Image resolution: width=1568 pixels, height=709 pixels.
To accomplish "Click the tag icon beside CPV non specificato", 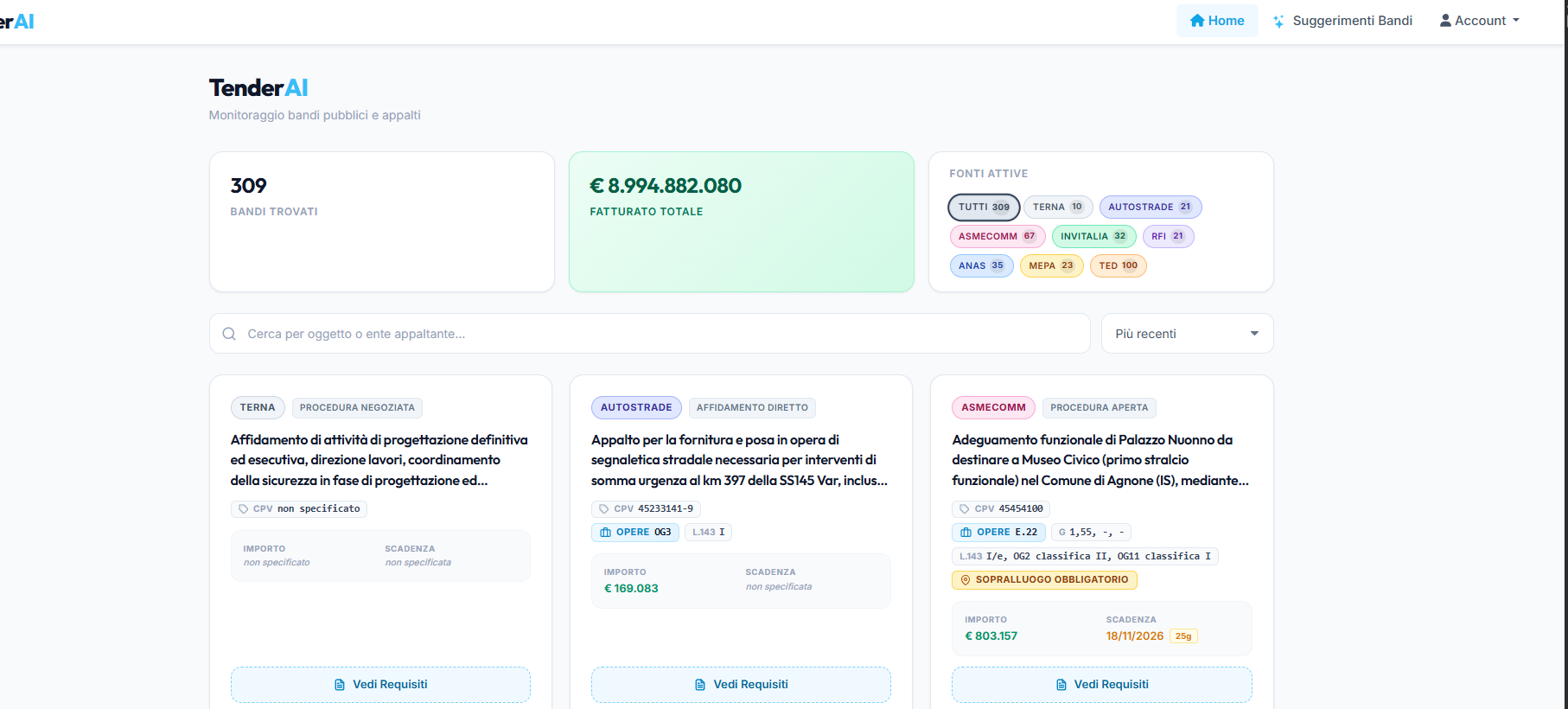I will point(243,509).
